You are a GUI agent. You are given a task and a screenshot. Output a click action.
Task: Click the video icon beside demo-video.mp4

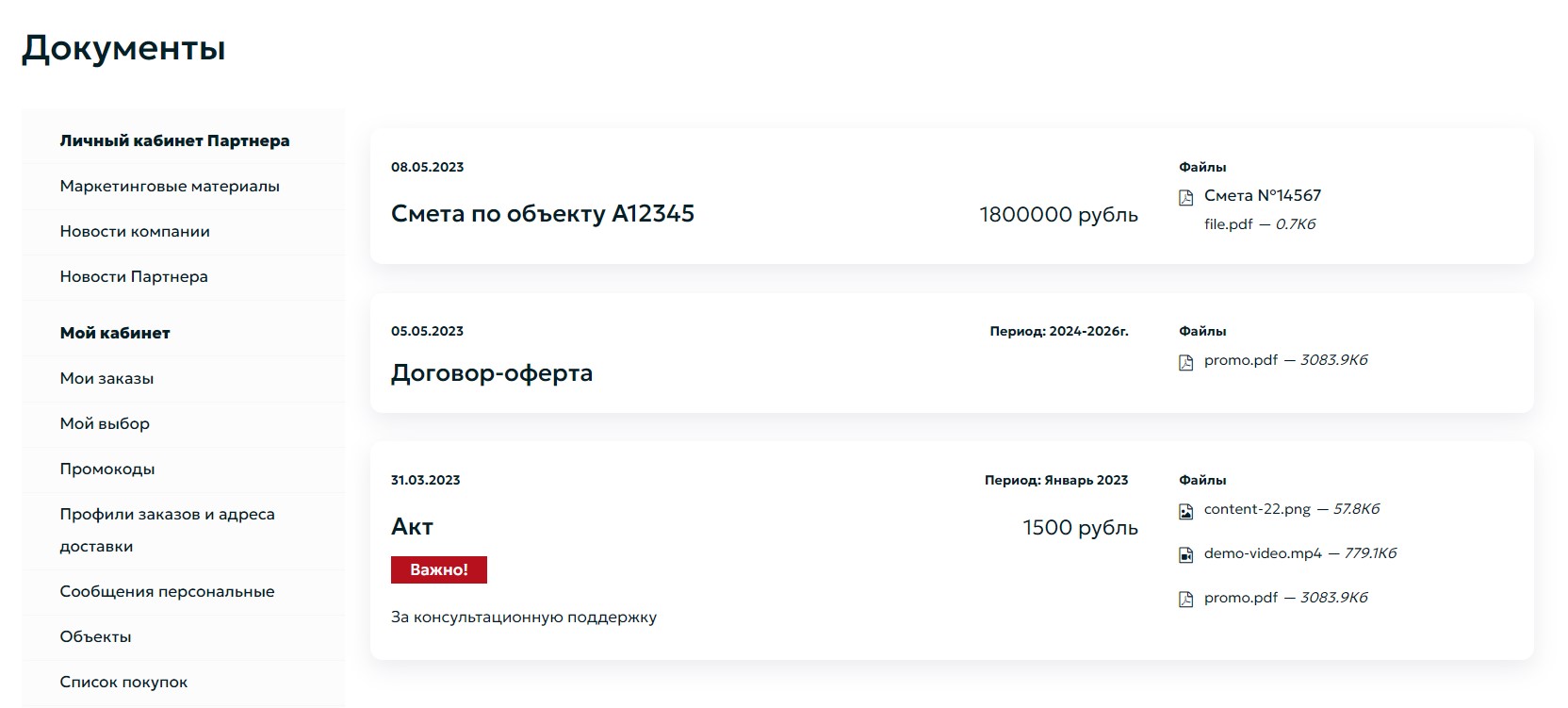1184,554
